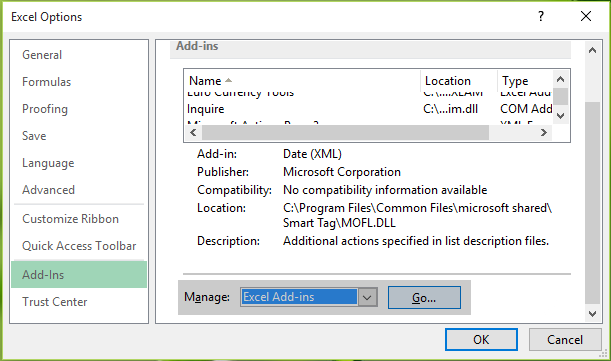This screenshot has width=611, height=361.
Task: Click the Help question mark icon
Action: pyautogui.click(x=540, y=16)
